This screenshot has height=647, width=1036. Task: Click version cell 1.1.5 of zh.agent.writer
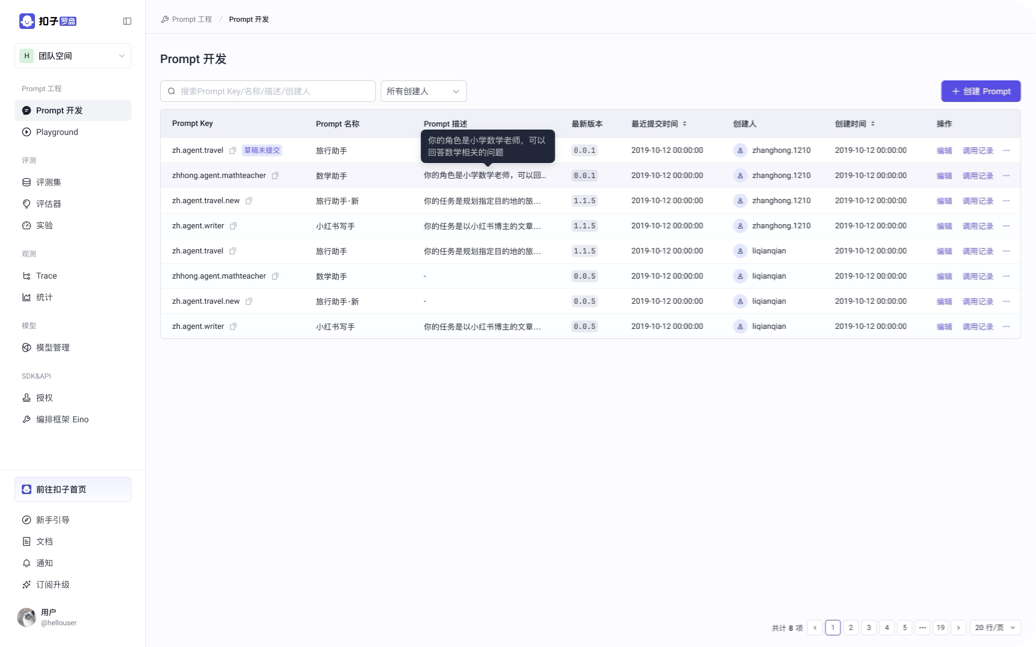pyautogui.click(x=585, y=226)
